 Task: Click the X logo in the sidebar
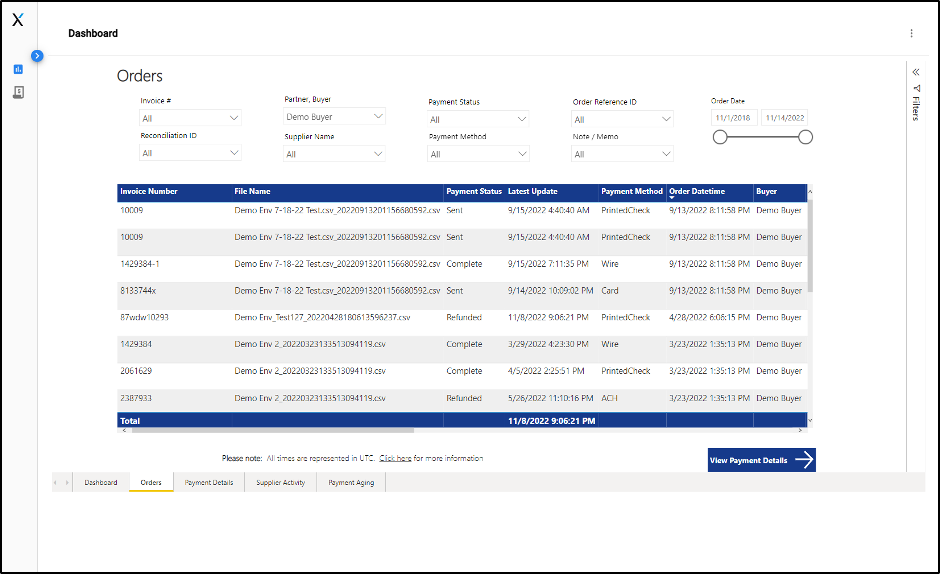[x=18, y=20]
